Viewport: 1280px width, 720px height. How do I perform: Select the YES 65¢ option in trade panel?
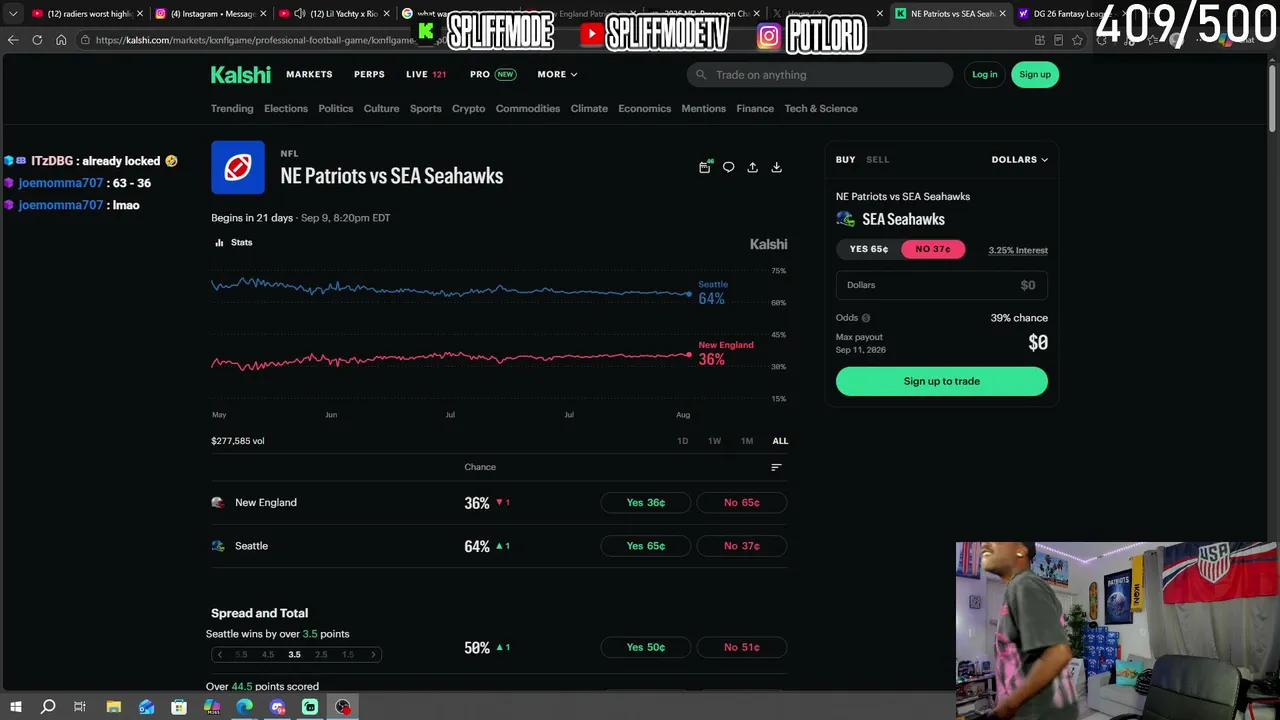868,249
